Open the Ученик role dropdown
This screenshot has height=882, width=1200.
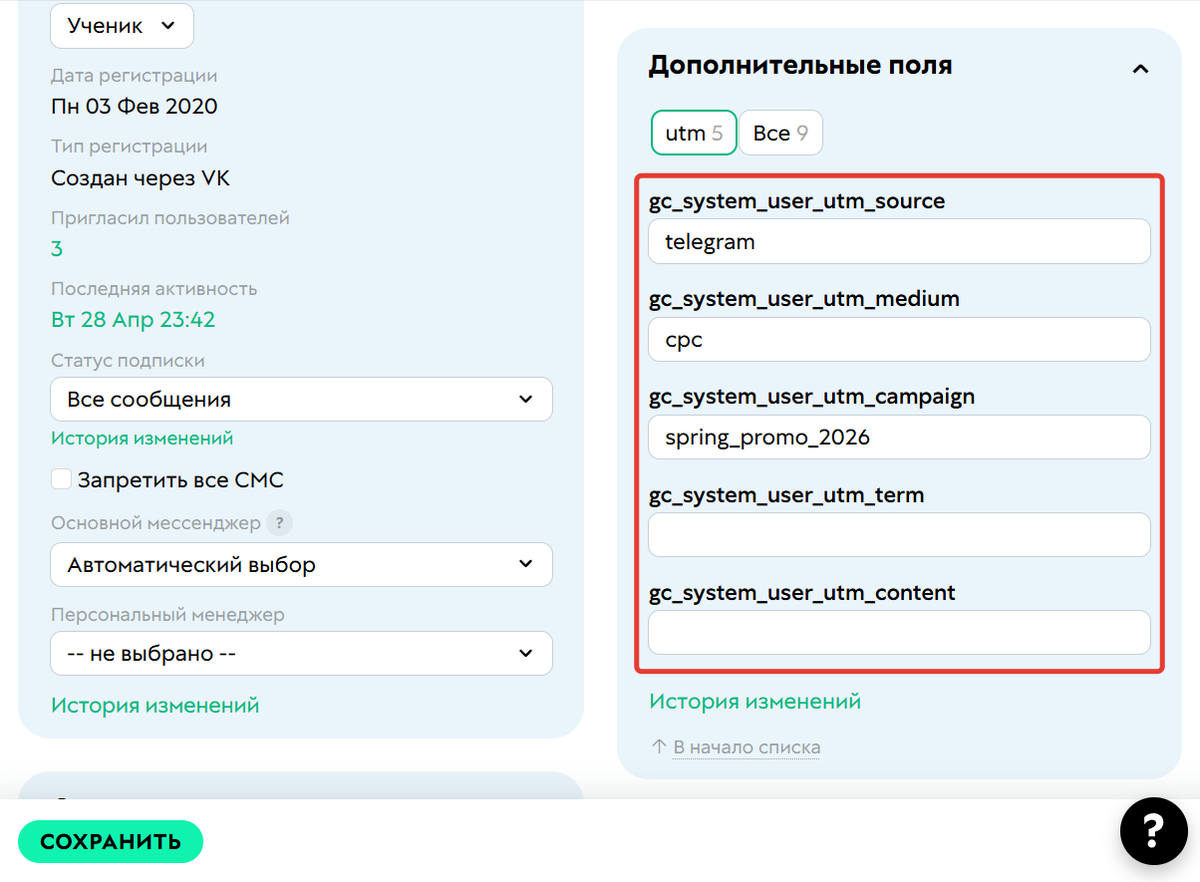(x=122, y=26)
